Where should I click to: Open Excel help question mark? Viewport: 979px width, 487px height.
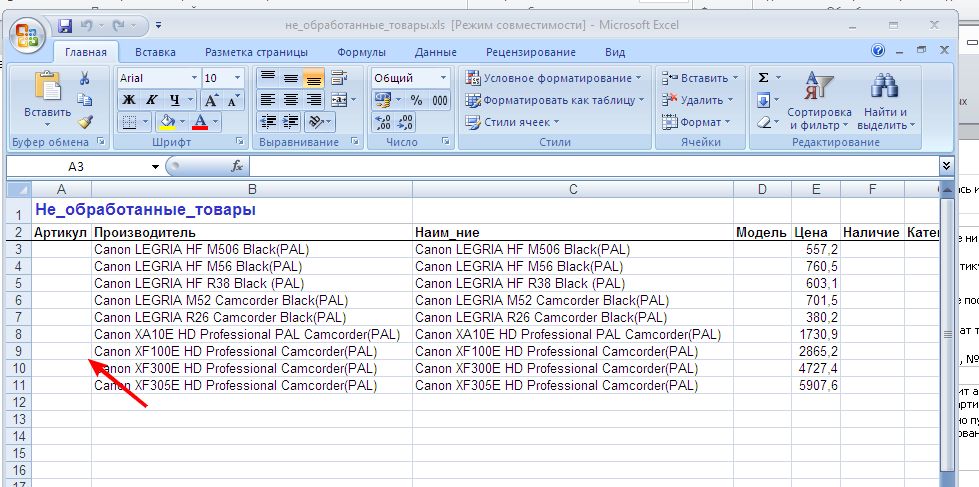pyautogui.click(x=878, y=51)
